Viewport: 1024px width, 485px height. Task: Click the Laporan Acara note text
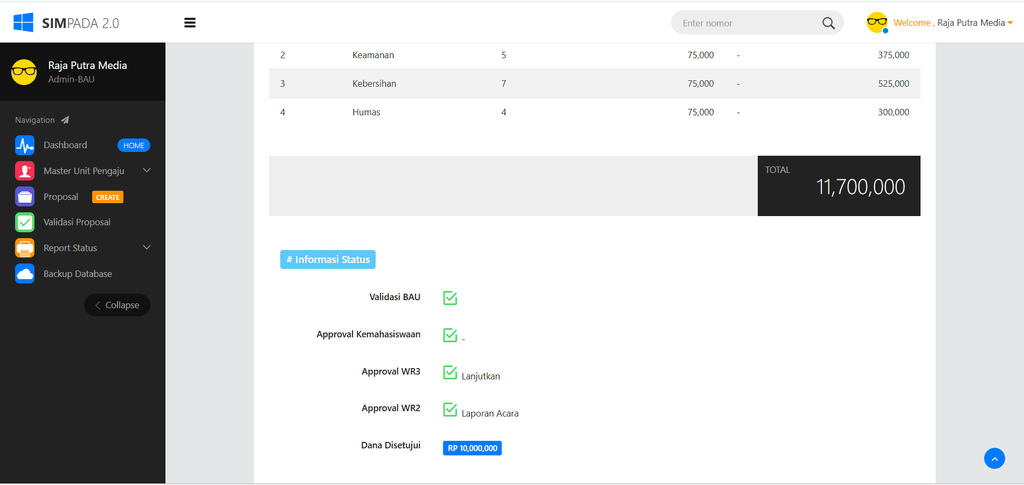[490, 413]
